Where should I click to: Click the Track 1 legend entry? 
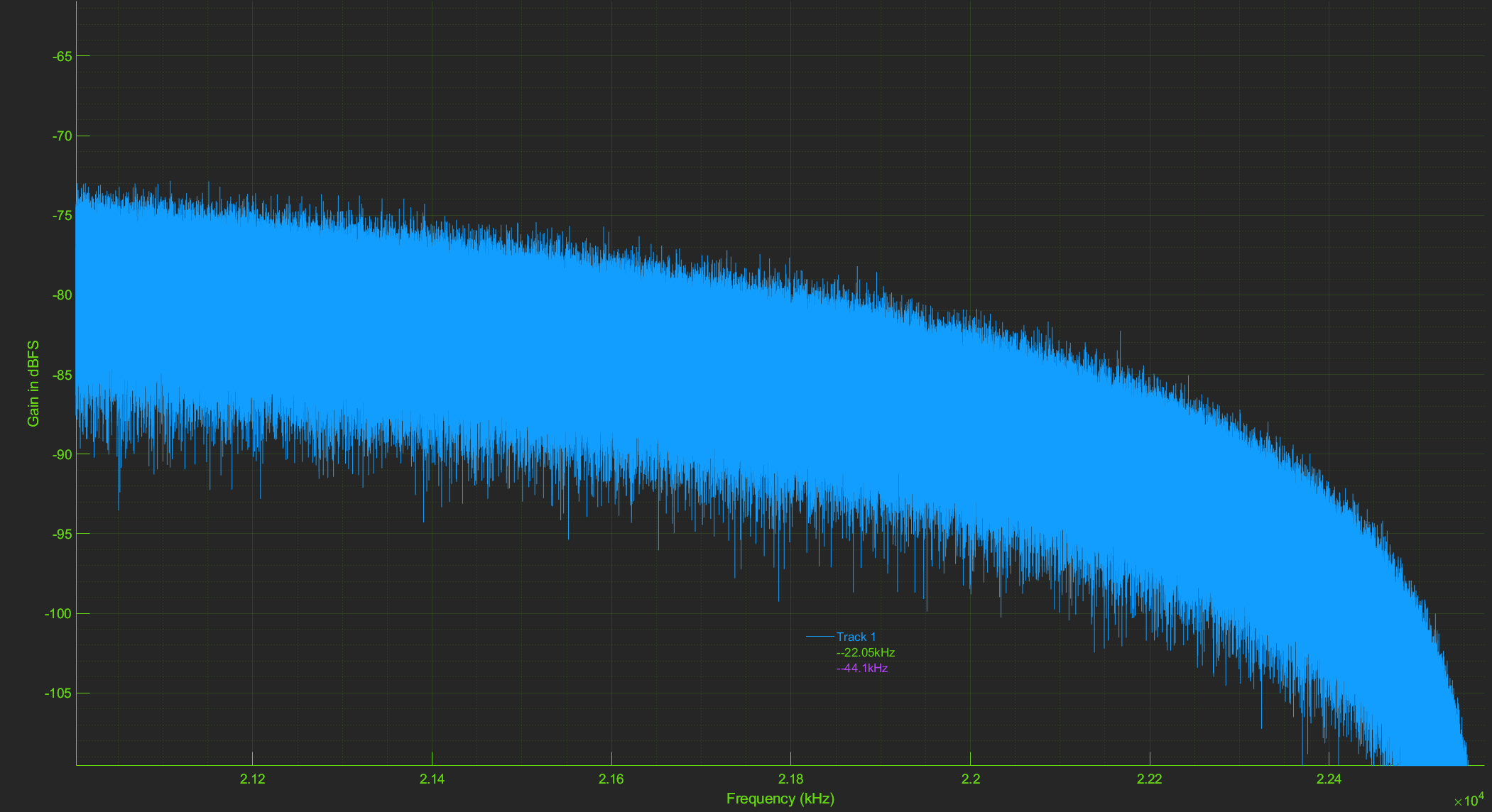(856, 637)
